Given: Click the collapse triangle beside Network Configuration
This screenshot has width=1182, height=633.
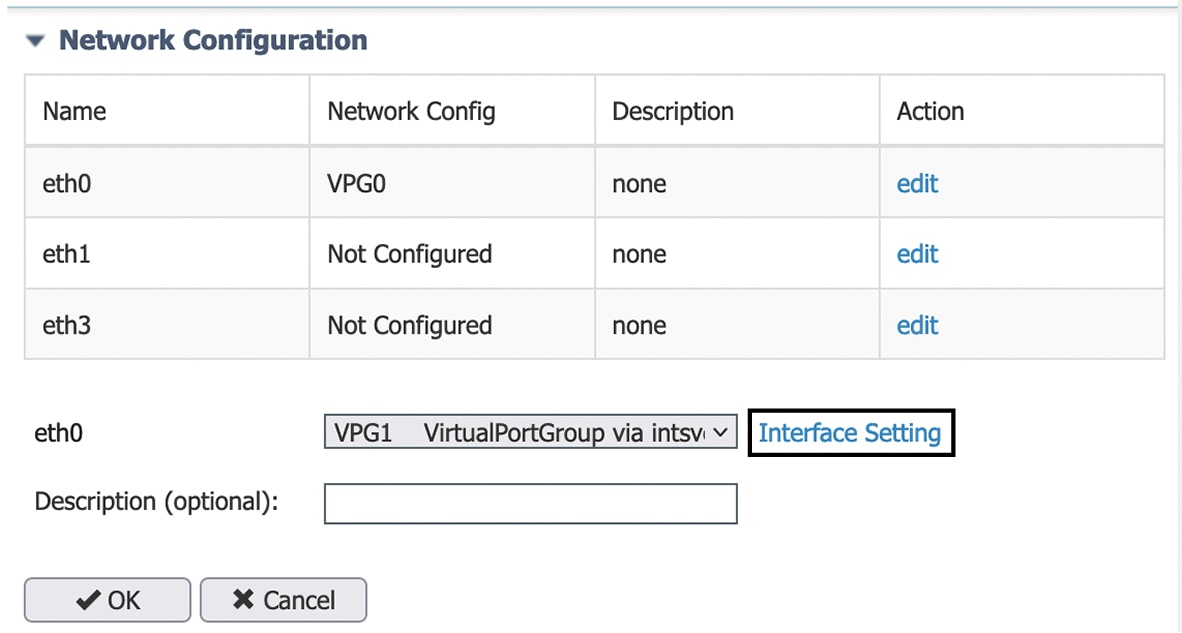Looking at the screenshot, I should (34, 41).
